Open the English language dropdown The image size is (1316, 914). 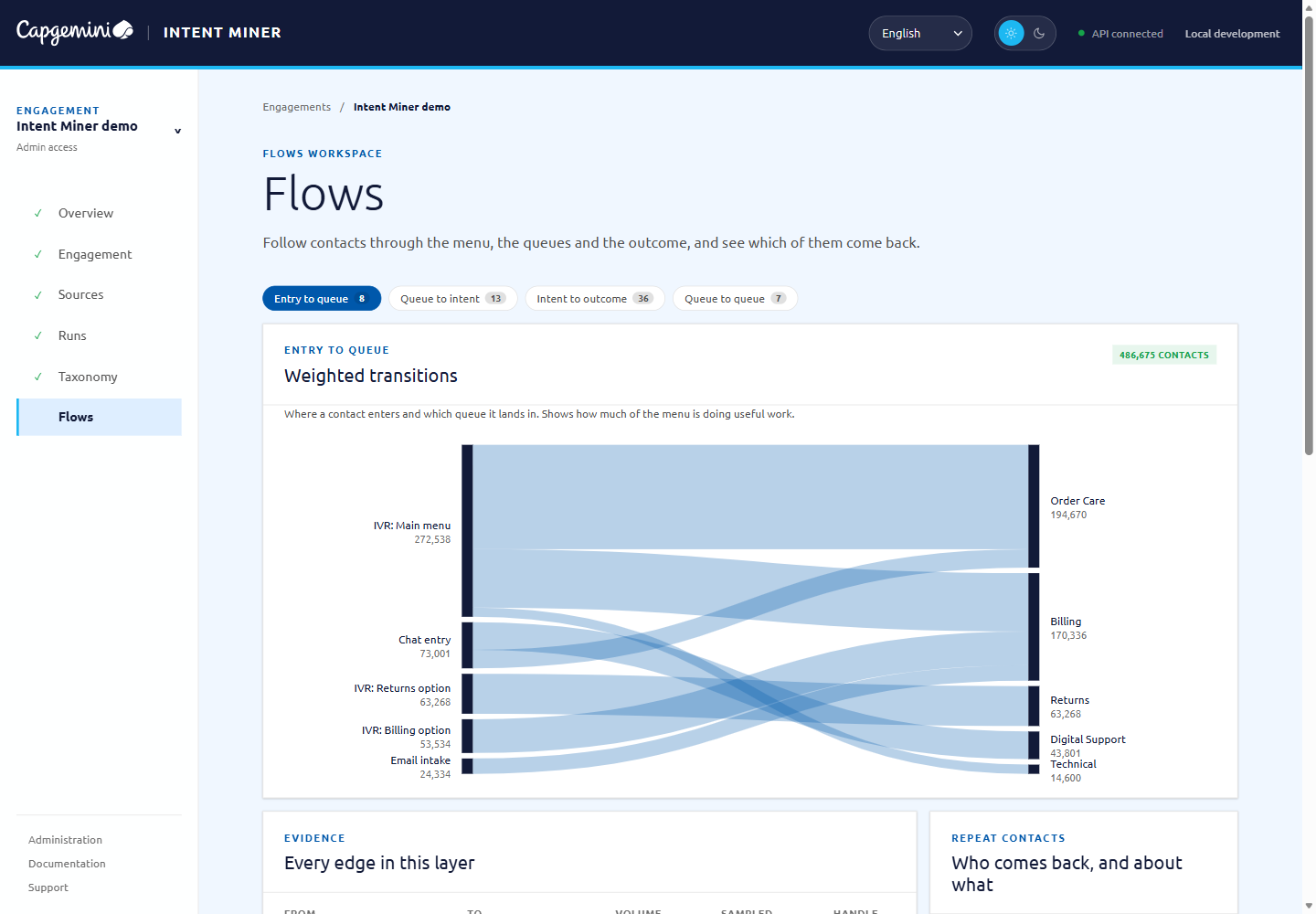click(920, 33)
